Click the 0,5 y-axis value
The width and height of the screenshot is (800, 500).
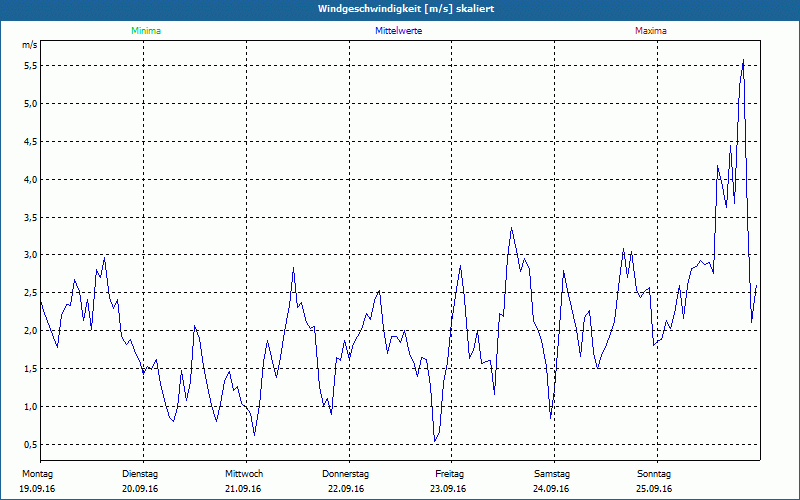30,444
